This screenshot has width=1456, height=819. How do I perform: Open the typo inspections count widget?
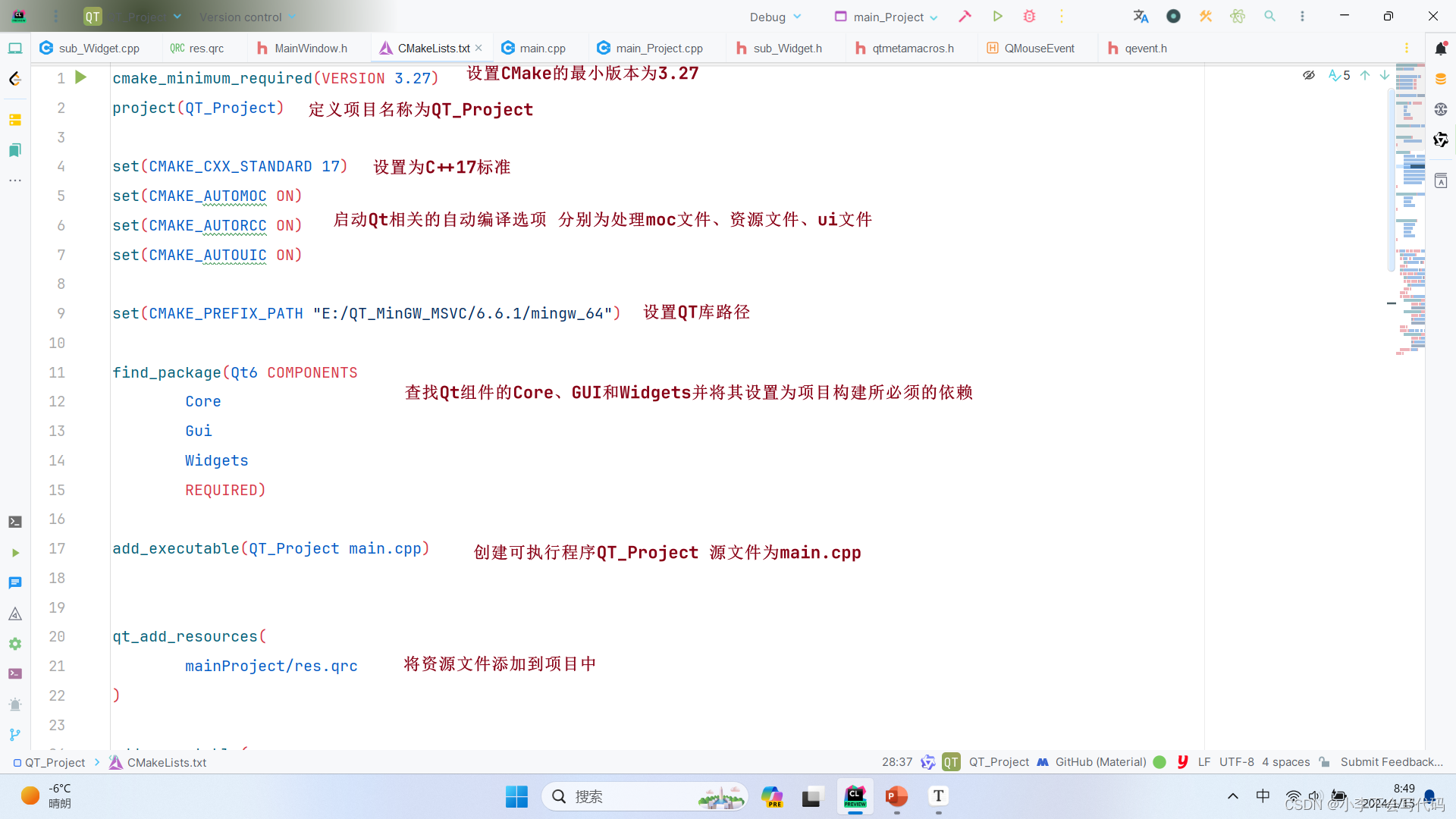click(1339, 75)
